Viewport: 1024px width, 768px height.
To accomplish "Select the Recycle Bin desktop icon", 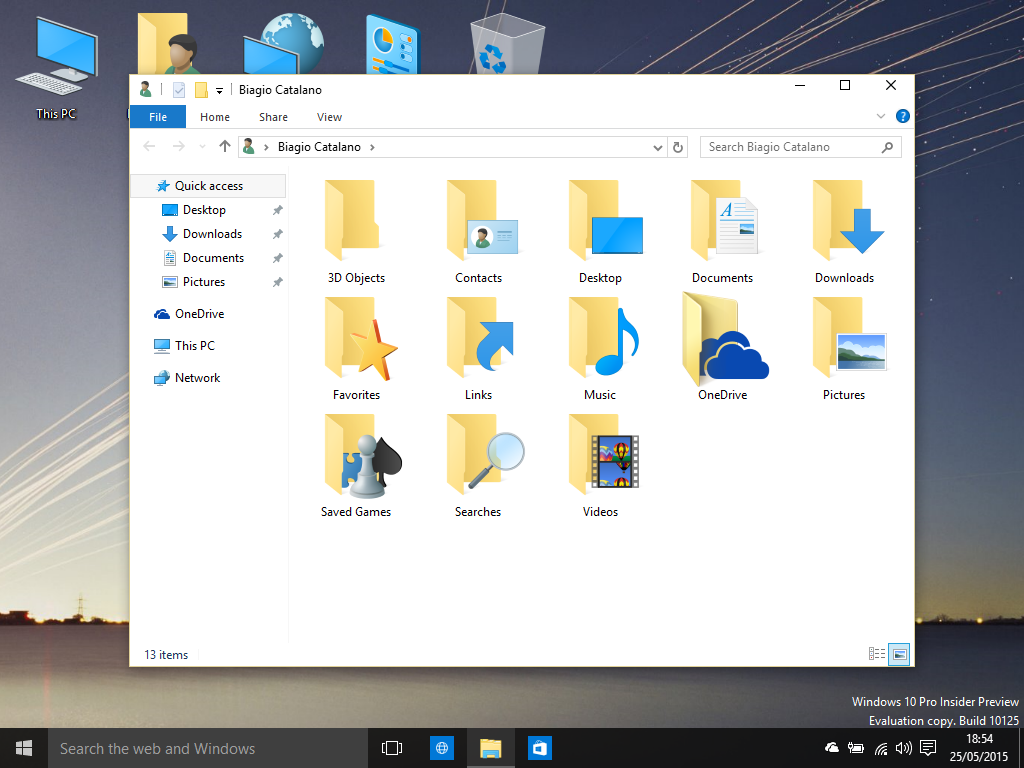I will [x=507, y=44].
